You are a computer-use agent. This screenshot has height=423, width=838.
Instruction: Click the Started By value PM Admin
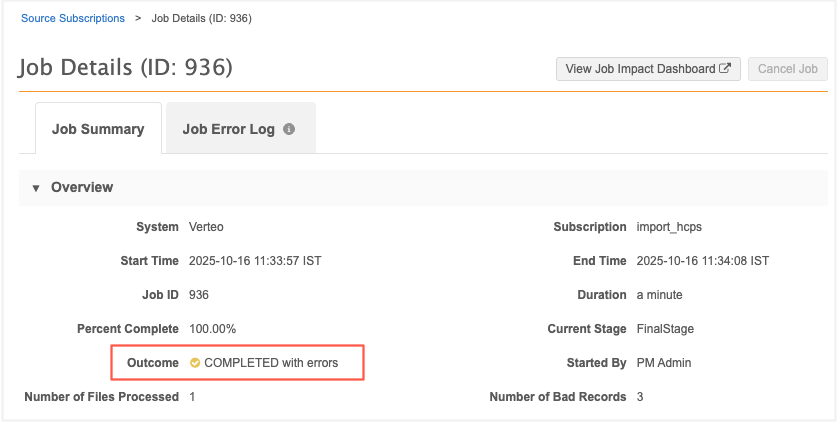[x=665, y=363]
